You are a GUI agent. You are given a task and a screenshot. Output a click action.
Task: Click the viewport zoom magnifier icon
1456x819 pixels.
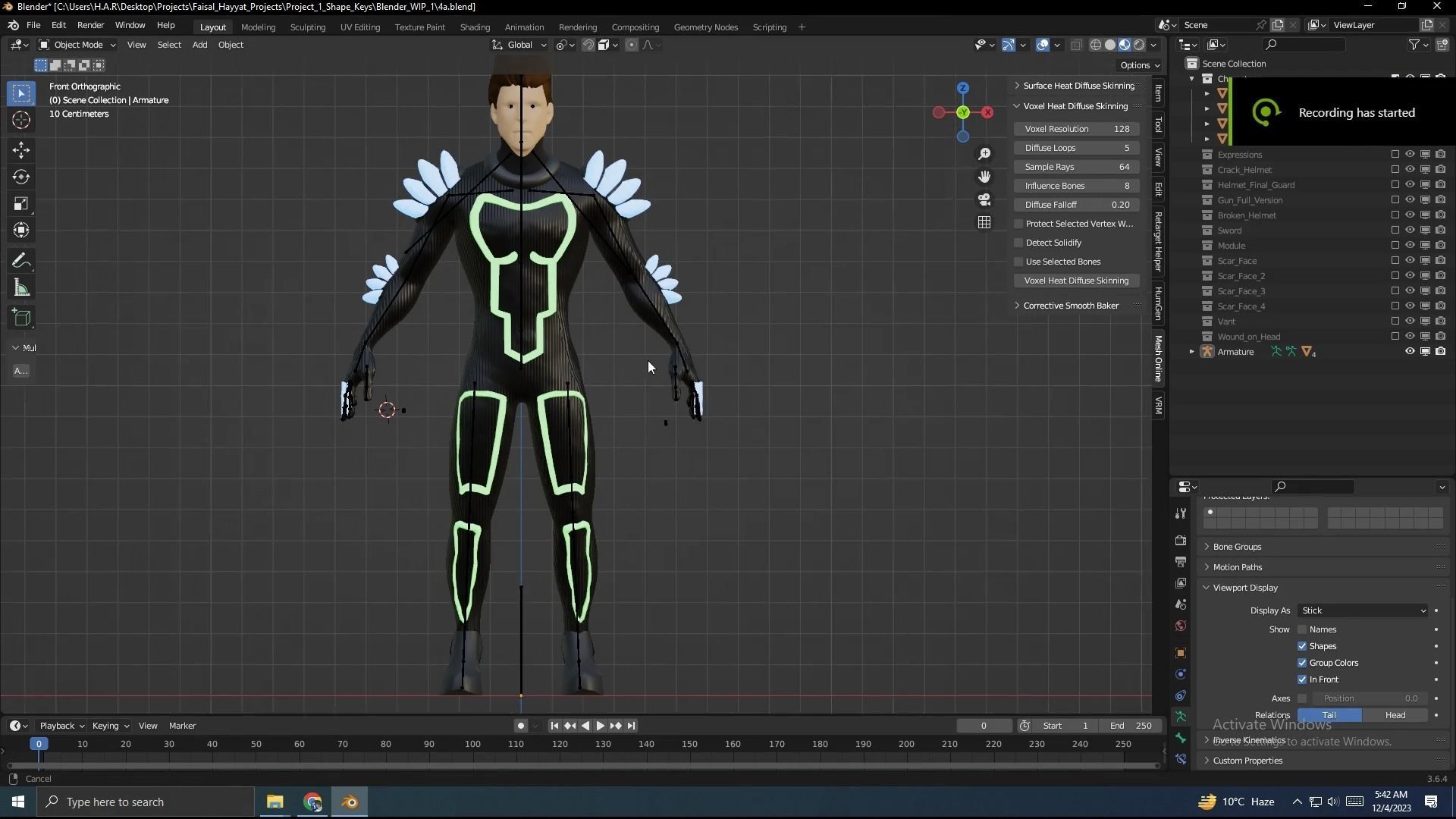(984, 154)
